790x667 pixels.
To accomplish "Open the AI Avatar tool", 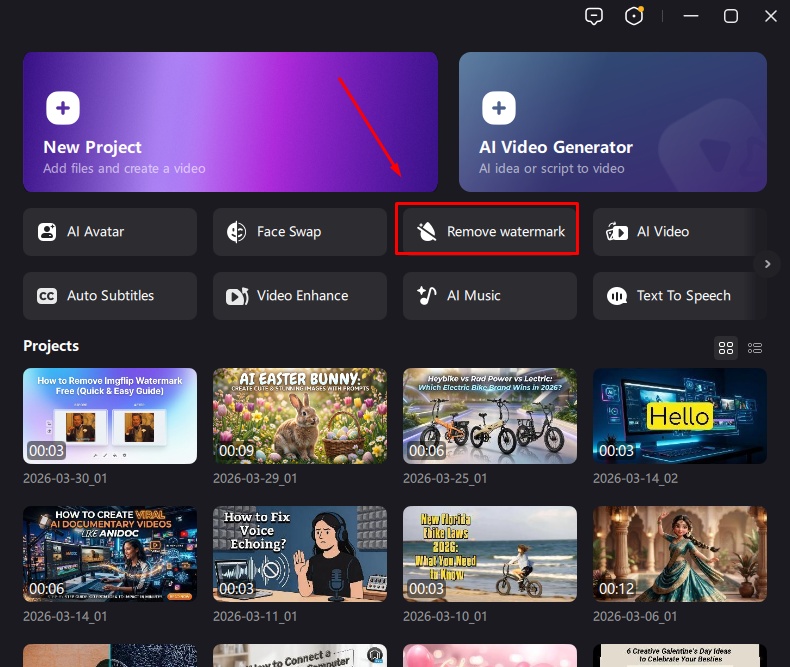I will pos(110,232).
